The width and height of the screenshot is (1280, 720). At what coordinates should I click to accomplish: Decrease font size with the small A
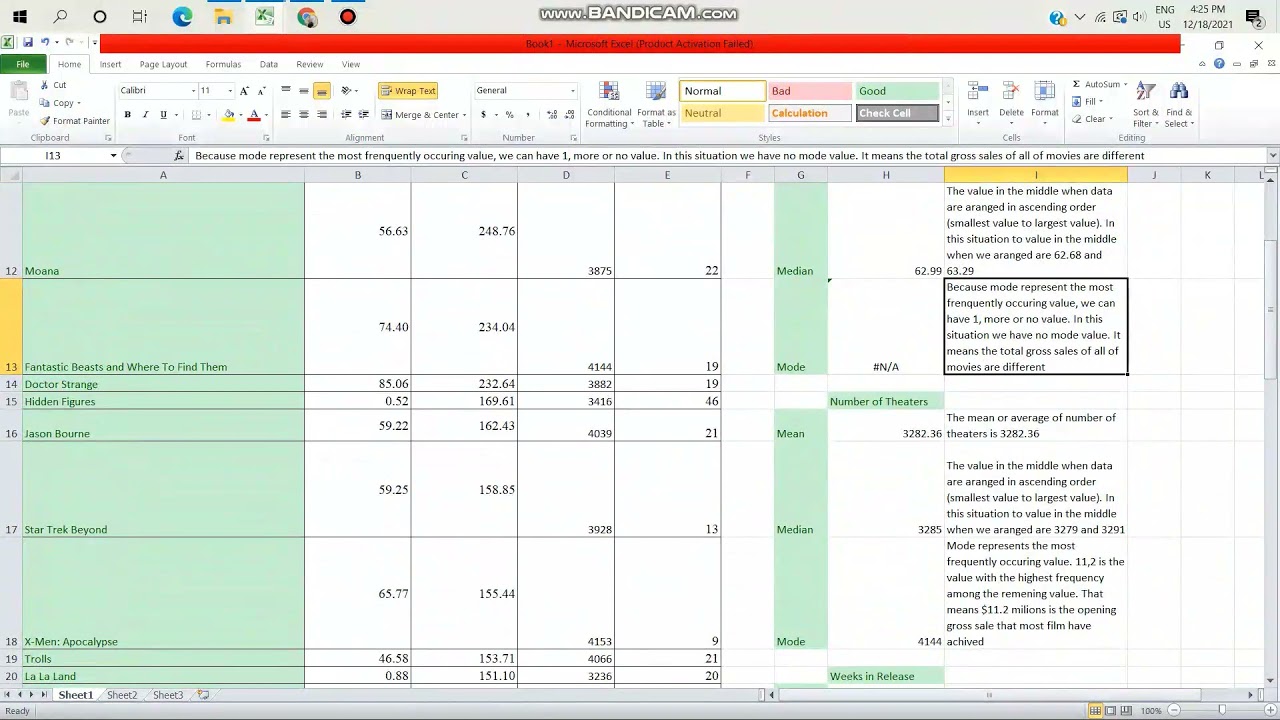pos(261,90)
